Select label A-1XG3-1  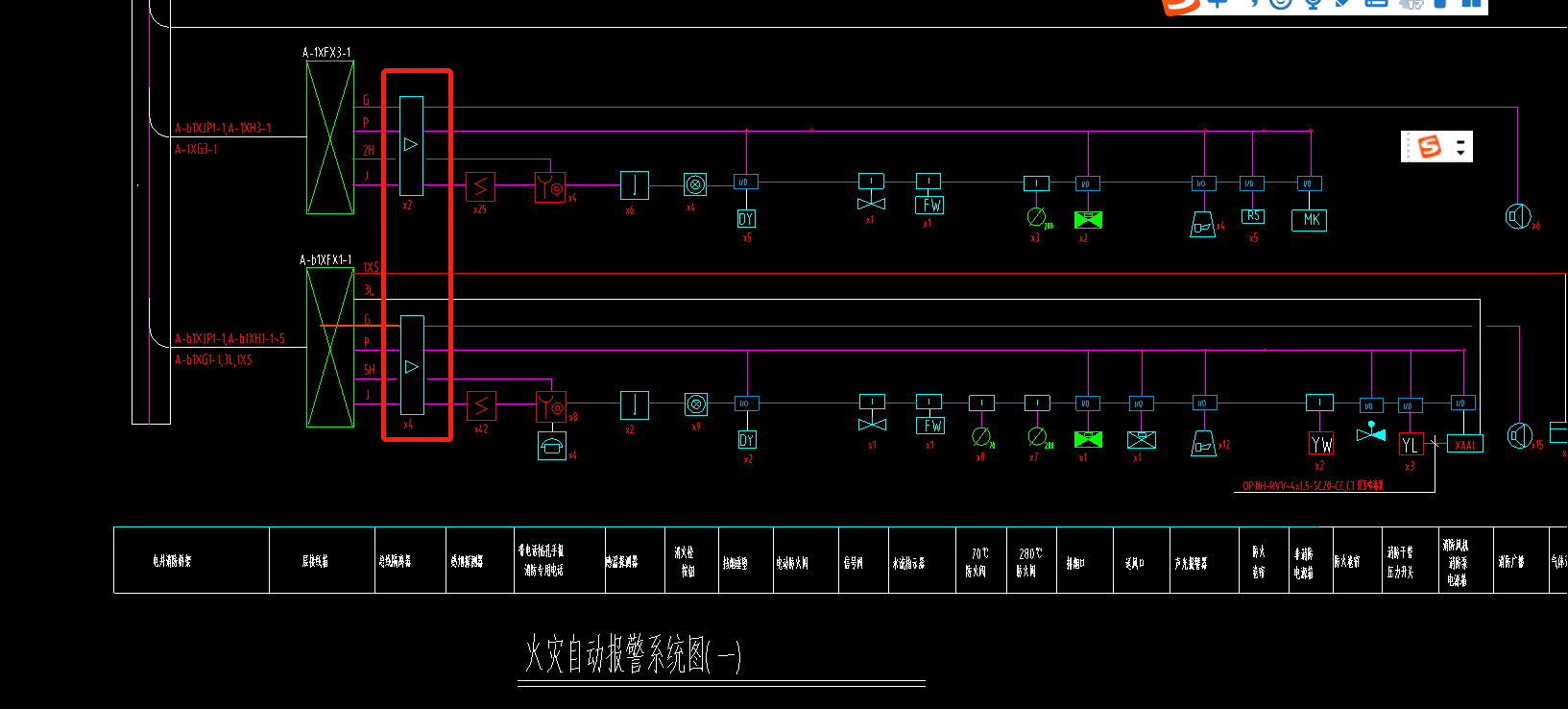coord(197,149)
